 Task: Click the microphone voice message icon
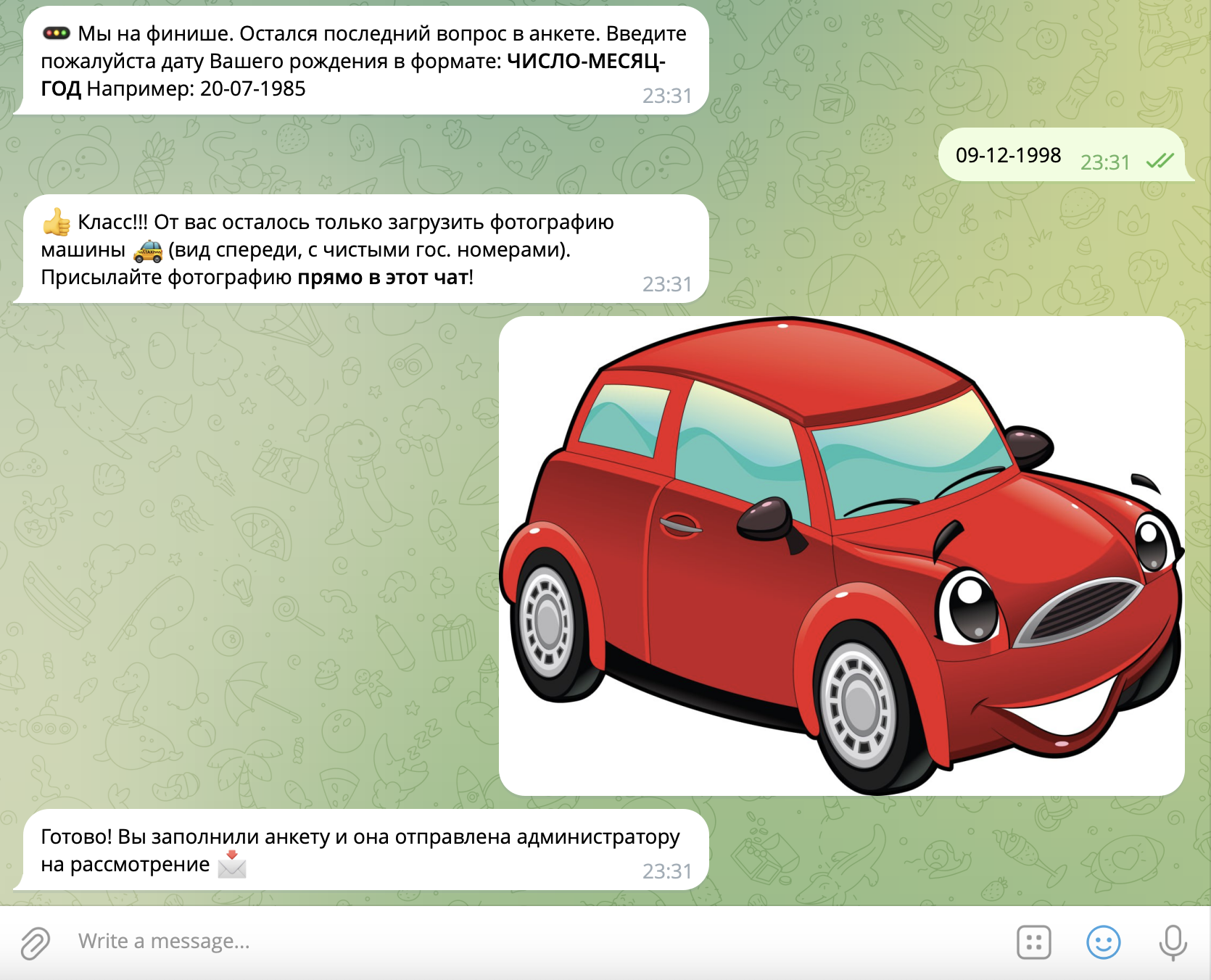point(1172,942)
